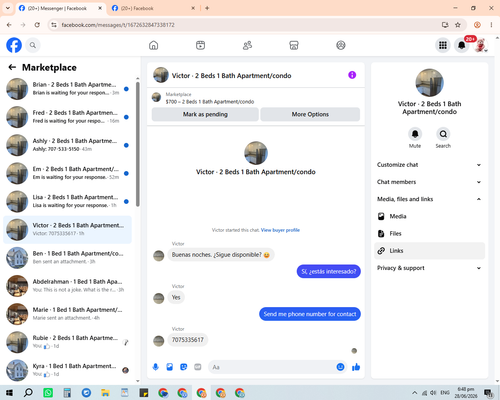Open Files in the side panel
This screenshot has height=400, width=500.
pyautogui.click(x=429, y=234)
